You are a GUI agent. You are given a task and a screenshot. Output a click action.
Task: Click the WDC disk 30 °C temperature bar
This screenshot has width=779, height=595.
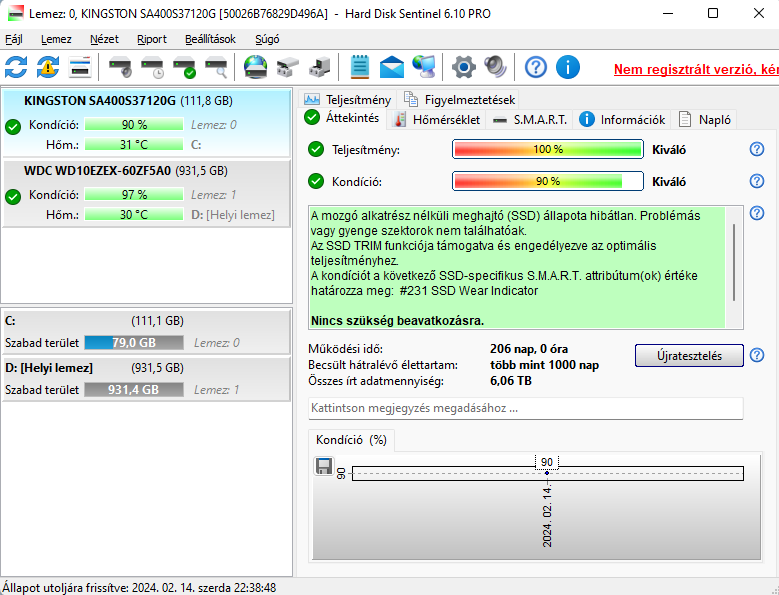pos(134,215)
